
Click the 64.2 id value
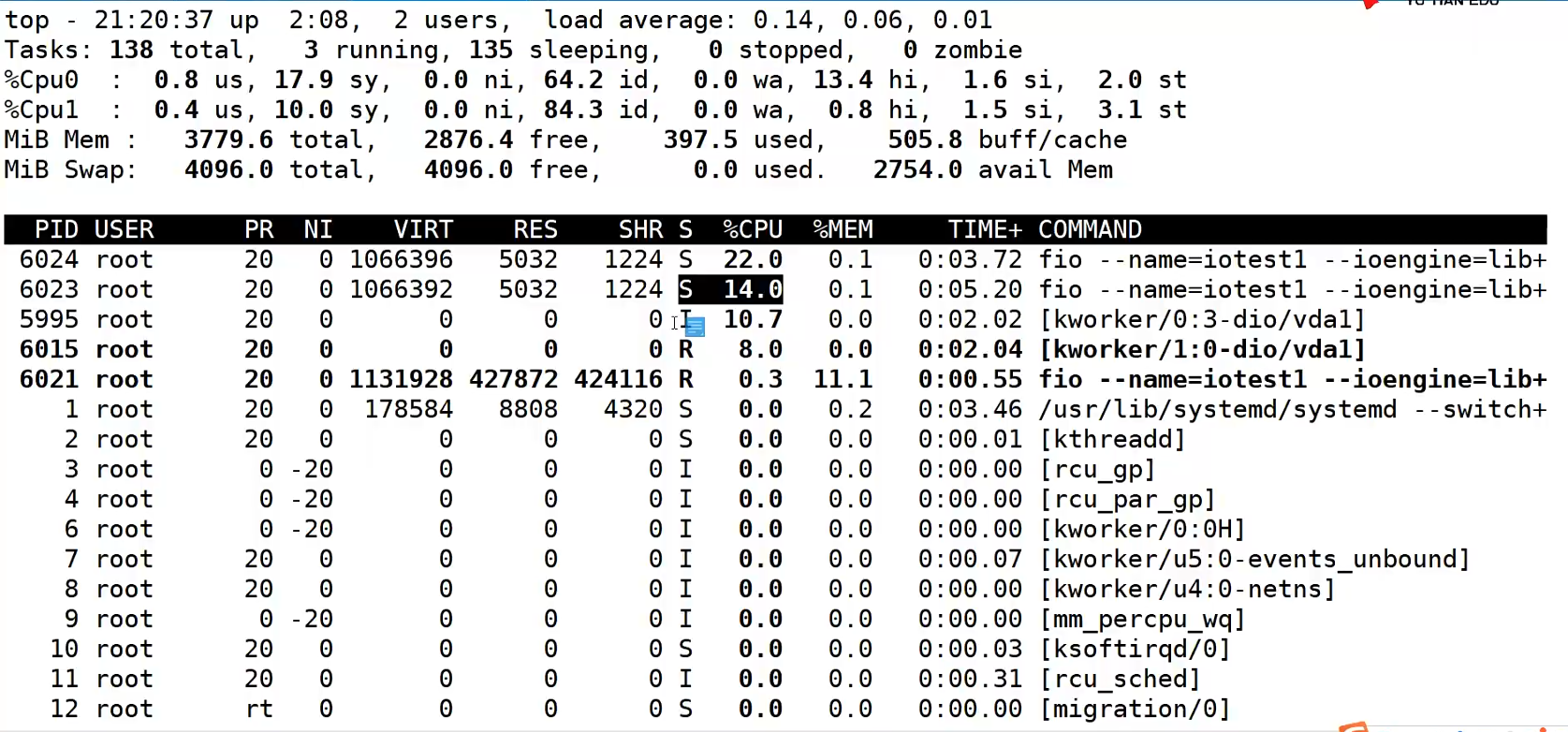(595, 80)
